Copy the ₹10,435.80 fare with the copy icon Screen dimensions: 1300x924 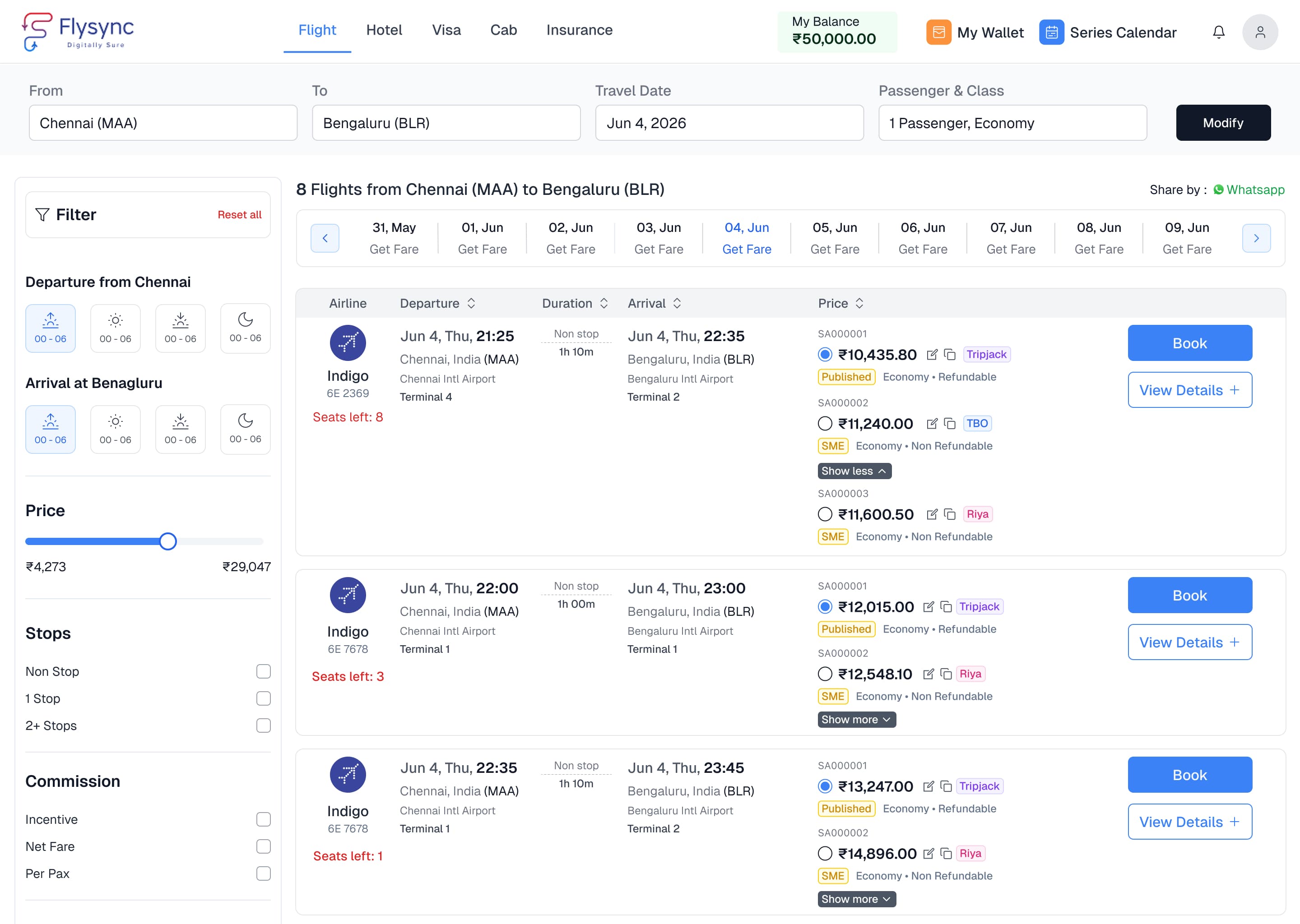click(x=949, y=355)
